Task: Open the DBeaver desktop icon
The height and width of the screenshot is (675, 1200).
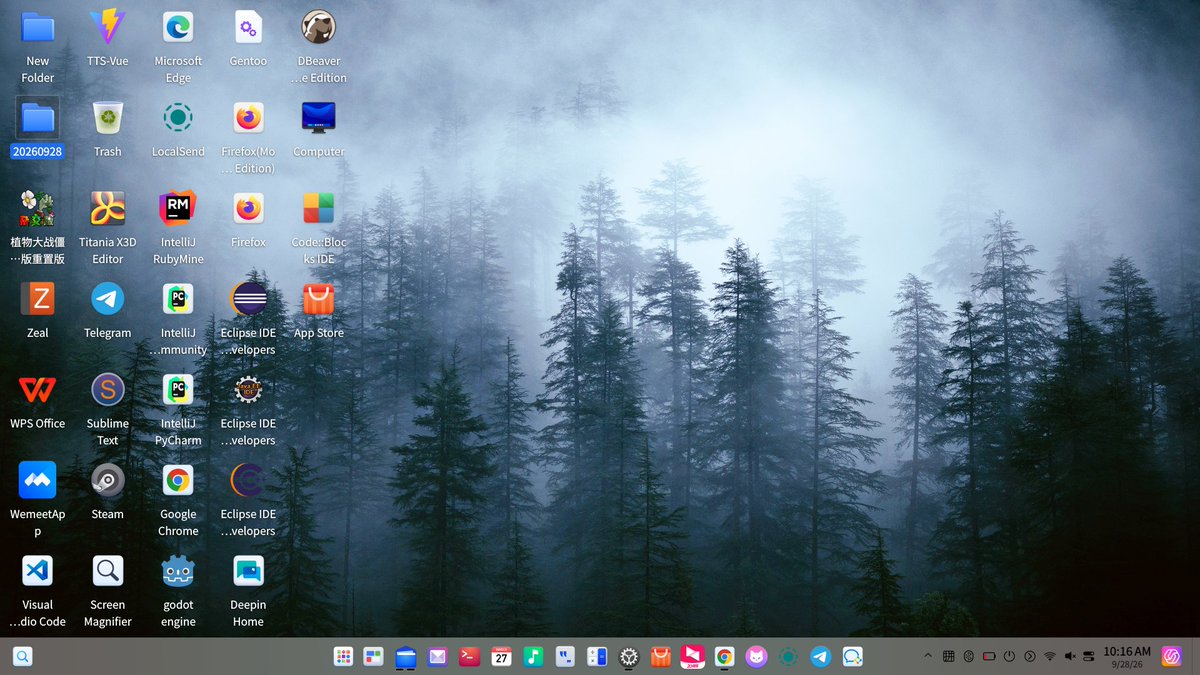Action: (319, 27)
